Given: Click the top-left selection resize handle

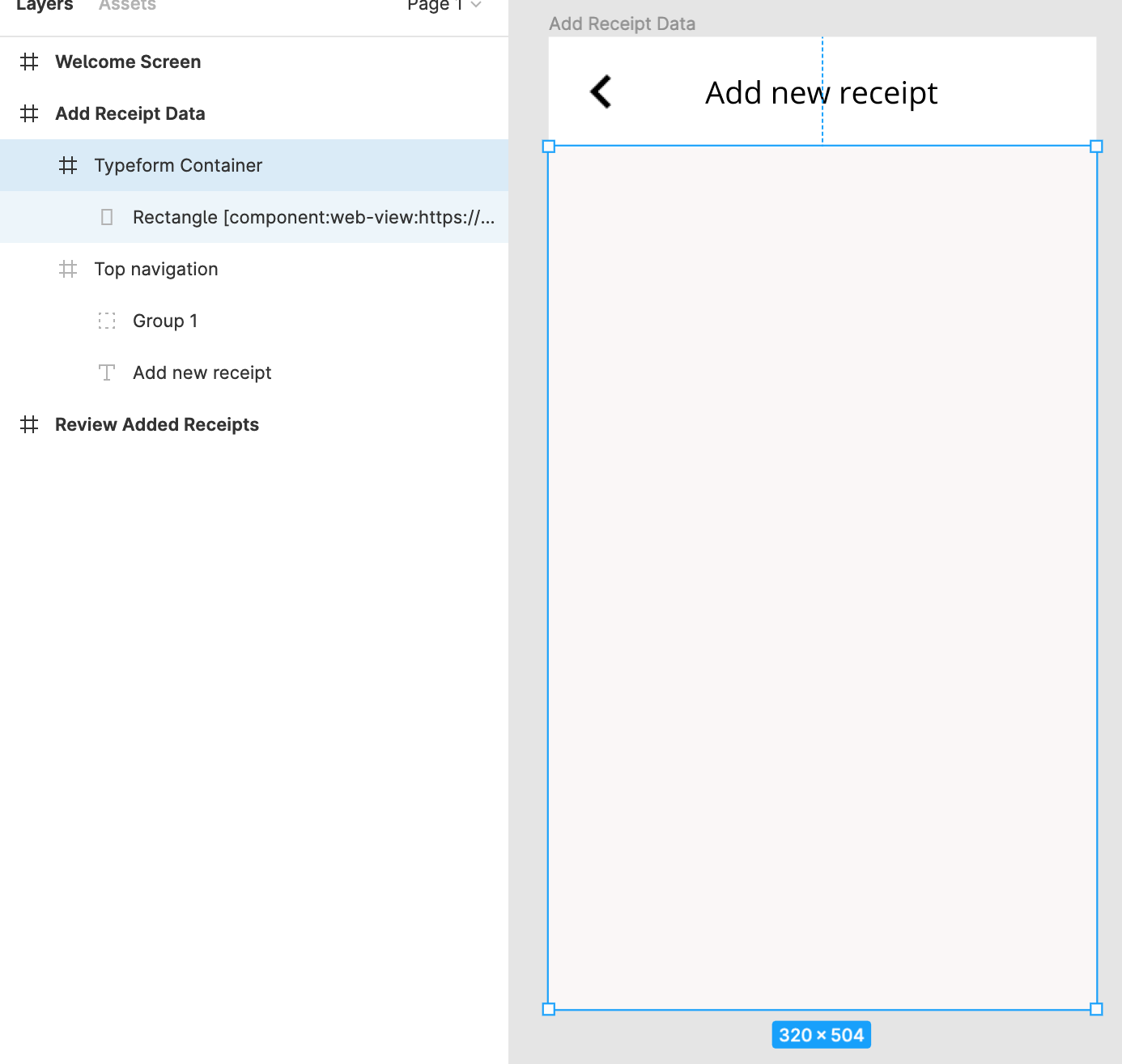Looking at the screenshot, I should pos(549,147).
